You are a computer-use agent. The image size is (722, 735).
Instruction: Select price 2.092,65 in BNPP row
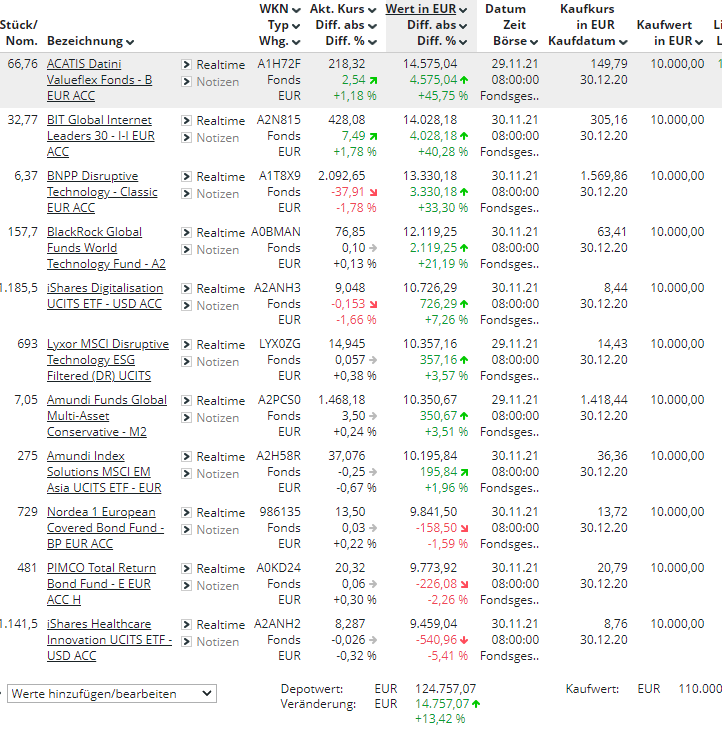341,176
